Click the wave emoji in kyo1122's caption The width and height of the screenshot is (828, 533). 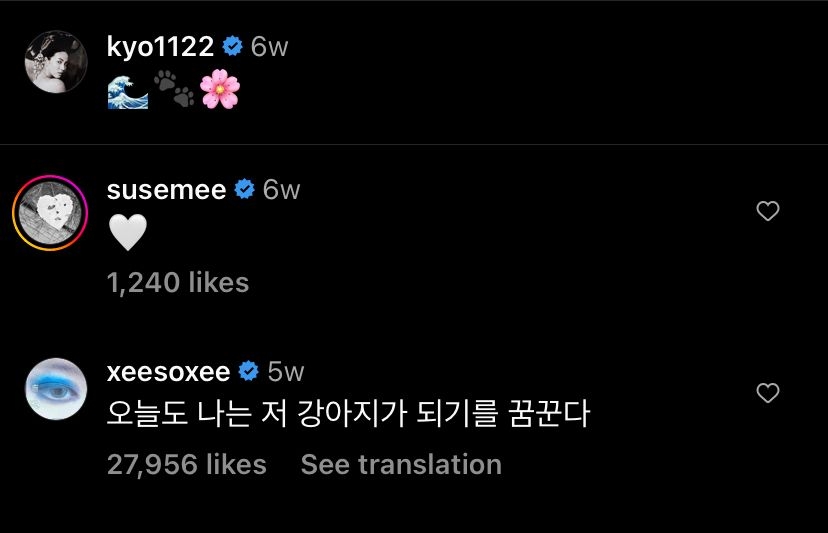pyautogui.click(x=126, y=91)
